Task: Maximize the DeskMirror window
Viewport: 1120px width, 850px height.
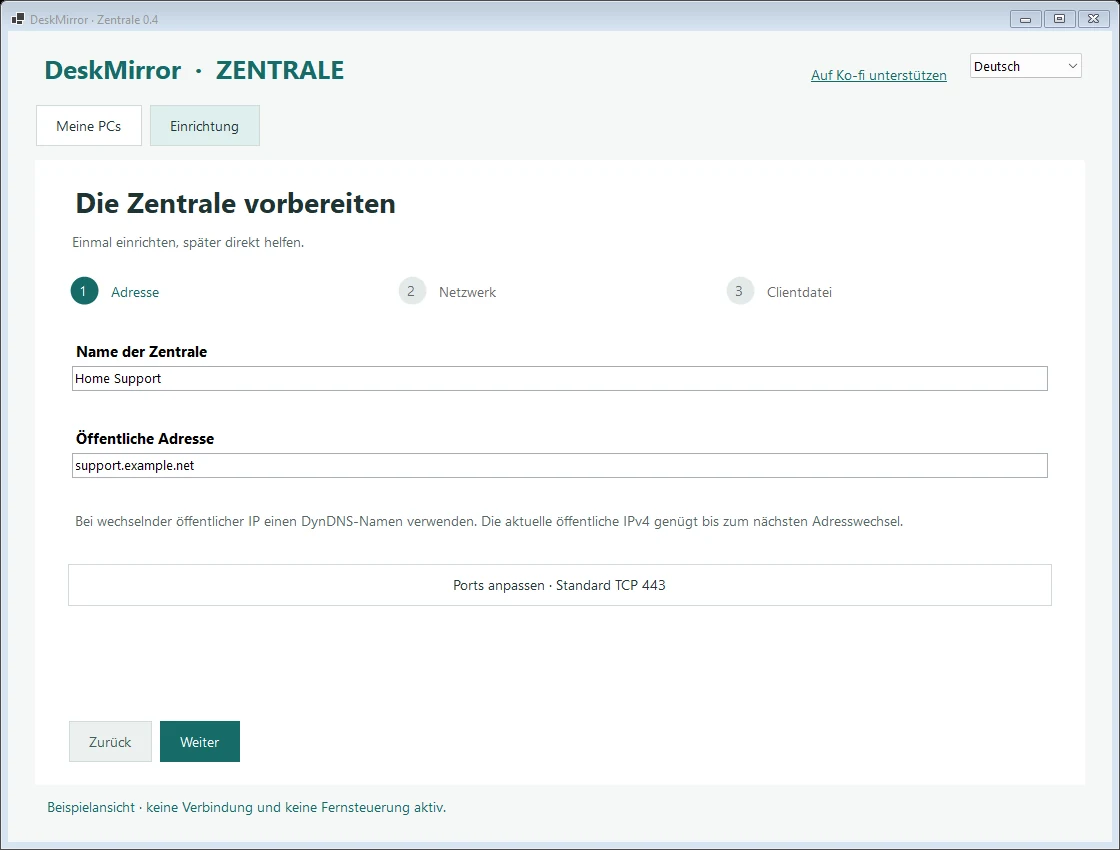Action: (1059, 19)
